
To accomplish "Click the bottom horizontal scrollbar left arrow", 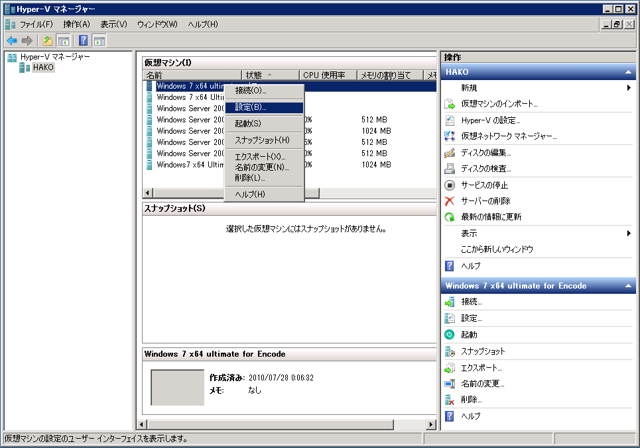I will click(142, 425).
